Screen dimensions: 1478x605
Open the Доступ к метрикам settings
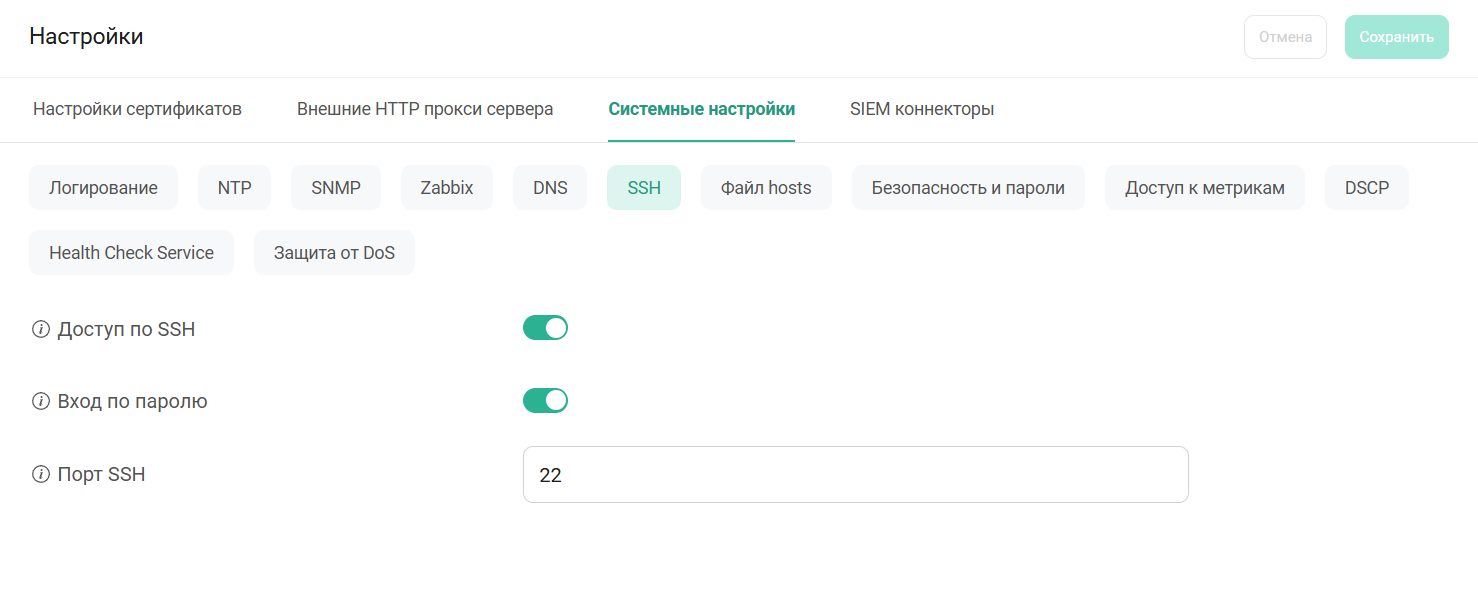pyautogui.click(x=1205, y=187)
